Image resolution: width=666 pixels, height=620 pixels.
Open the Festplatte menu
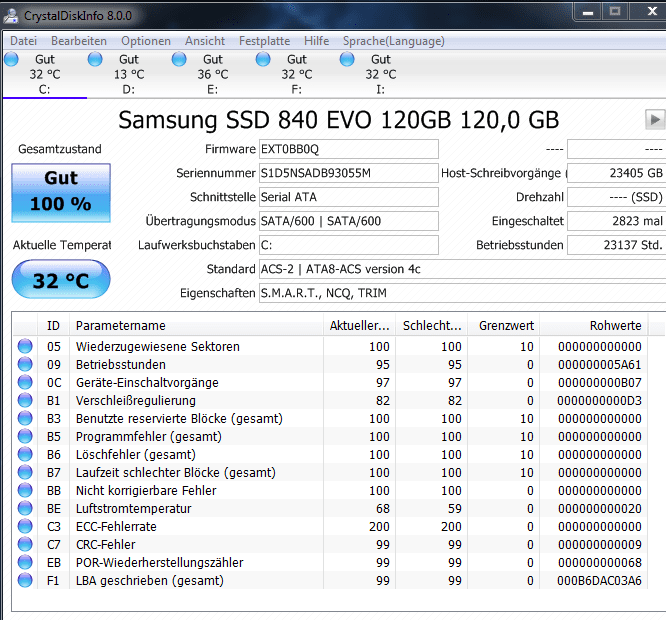coord(264,41)
